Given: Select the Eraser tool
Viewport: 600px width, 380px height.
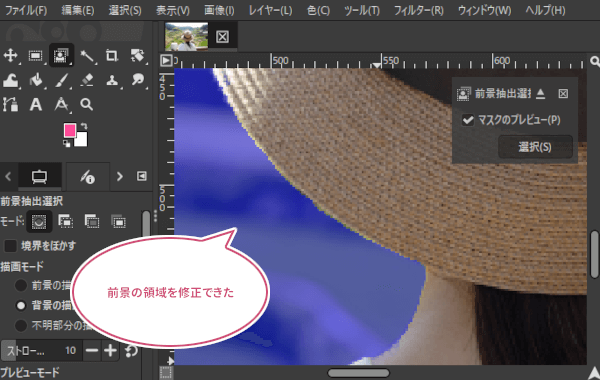Looking at the screenshot, I should coord(87,80).
